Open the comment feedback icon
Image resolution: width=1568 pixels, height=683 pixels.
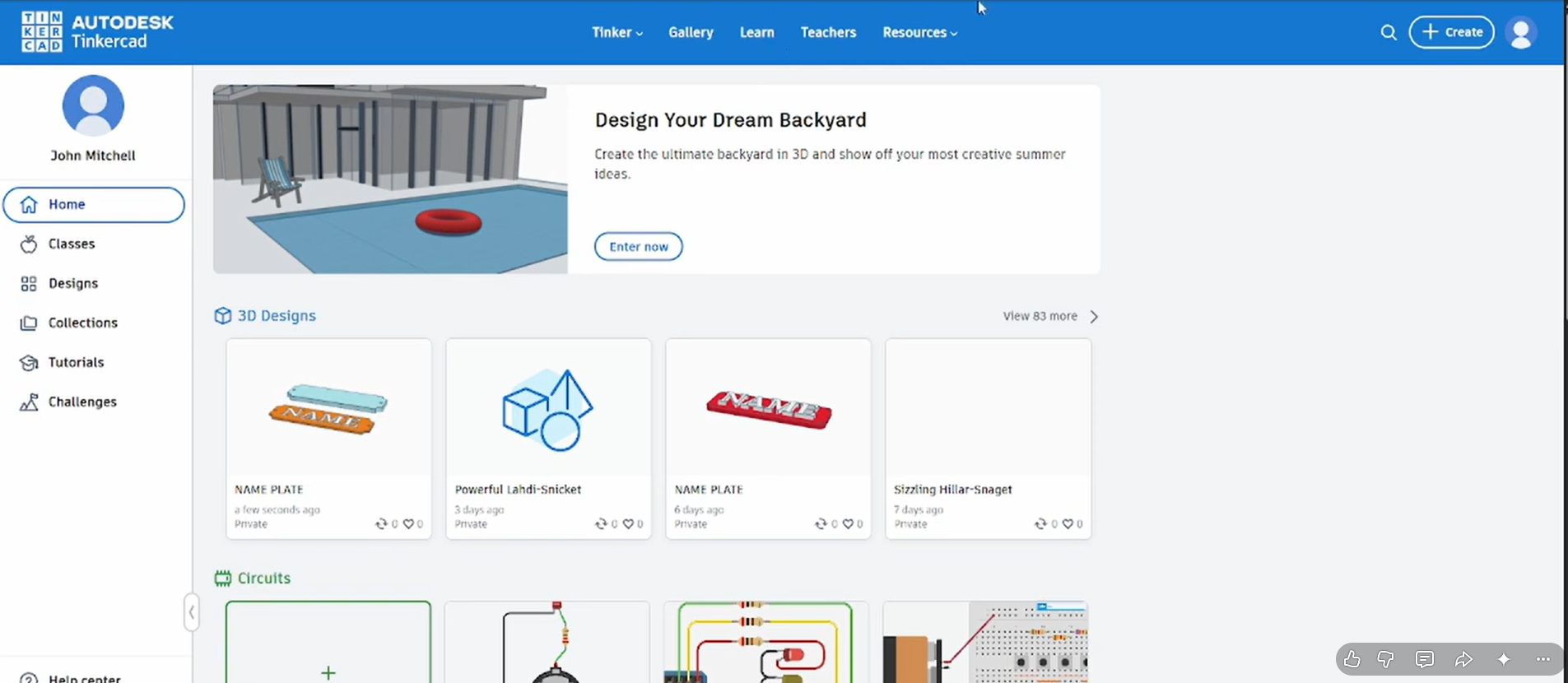pos(1424,659)
